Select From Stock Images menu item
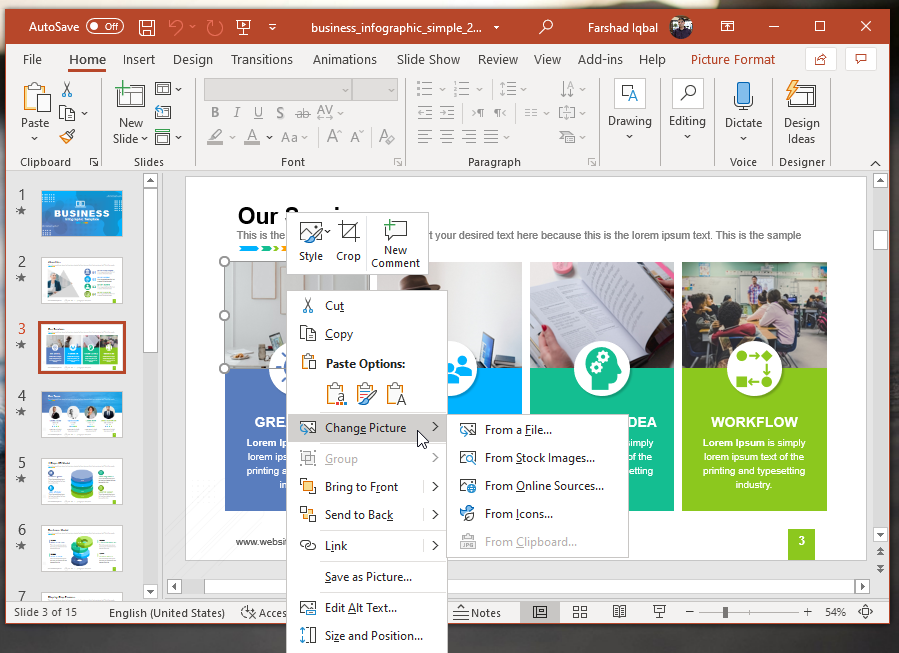899x653 pixels. pos(539,458)
